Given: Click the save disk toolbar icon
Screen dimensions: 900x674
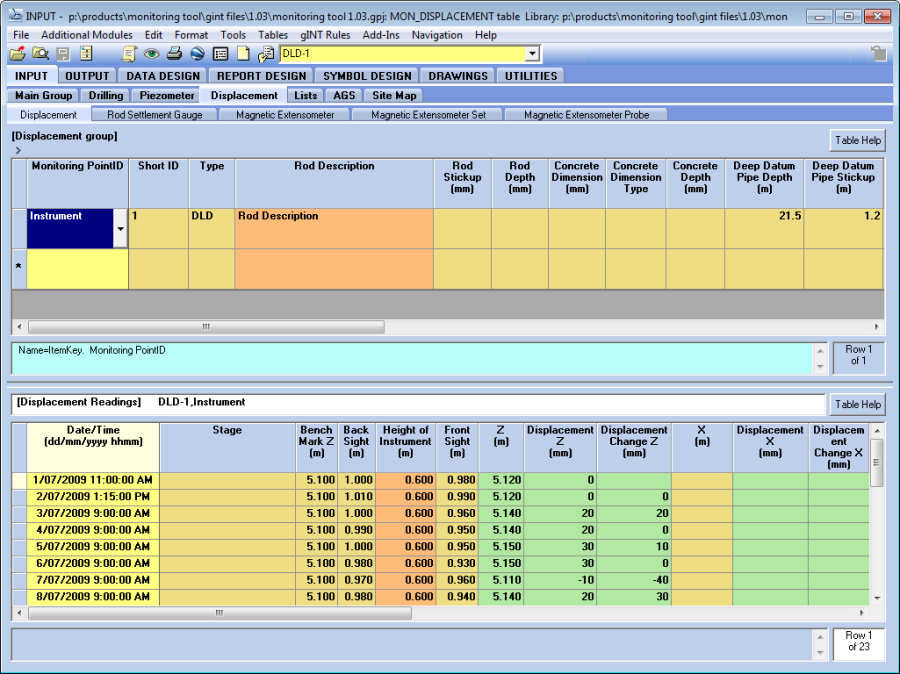Looking at the screenshot, I should (x=63, y=54).
